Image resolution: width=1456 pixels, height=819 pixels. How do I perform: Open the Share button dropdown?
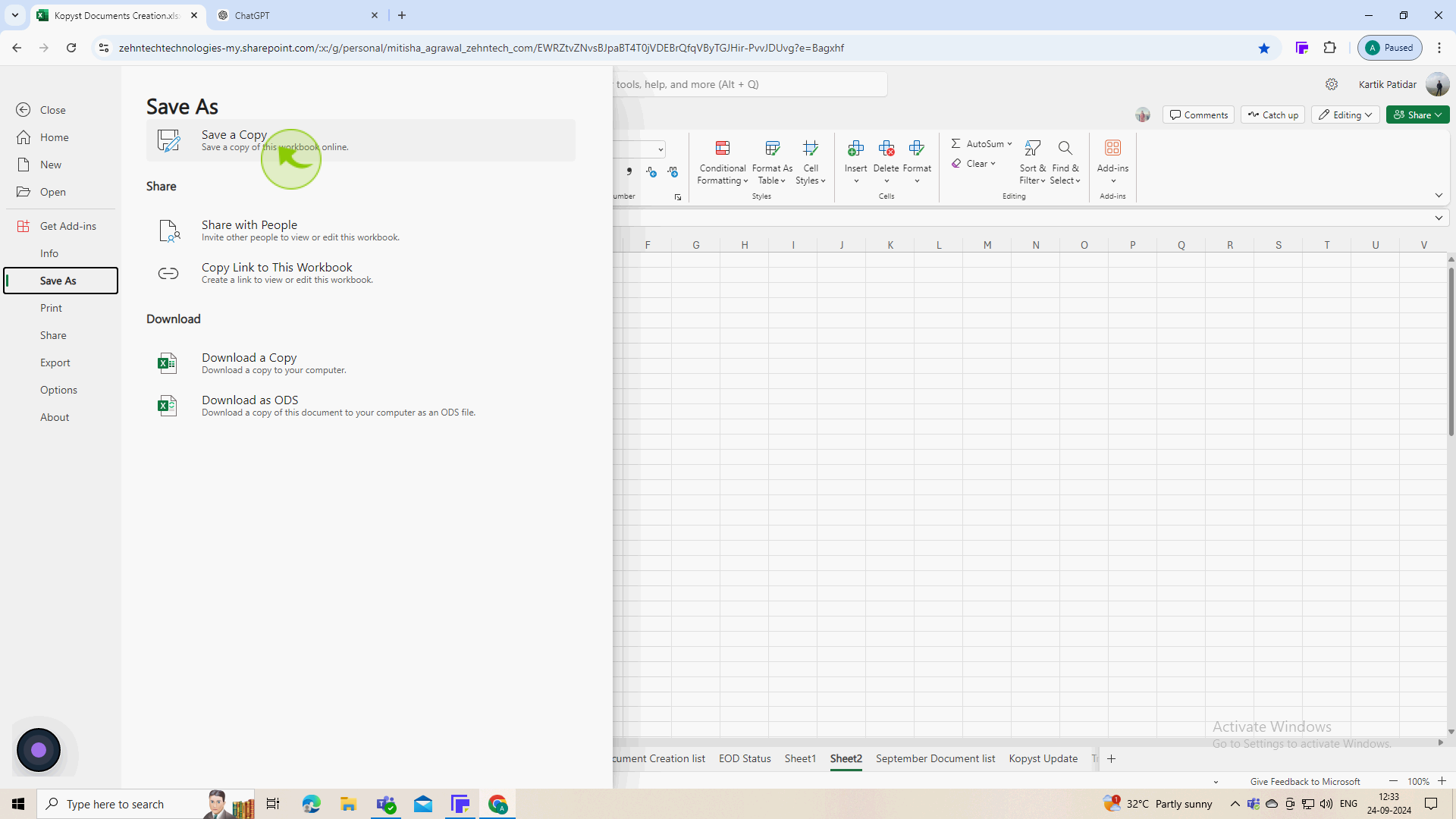(1417, 115)
